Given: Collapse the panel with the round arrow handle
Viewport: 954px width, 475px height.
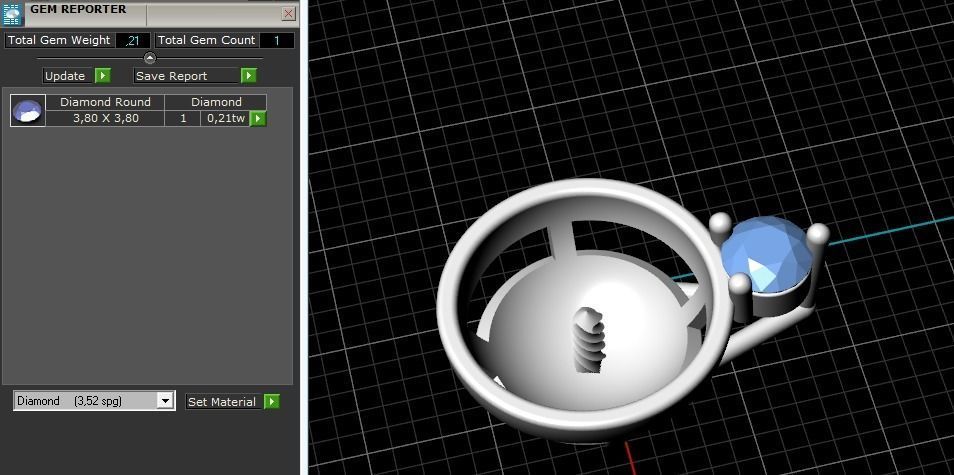Looking at the screenshot, I should coord(150,58).
